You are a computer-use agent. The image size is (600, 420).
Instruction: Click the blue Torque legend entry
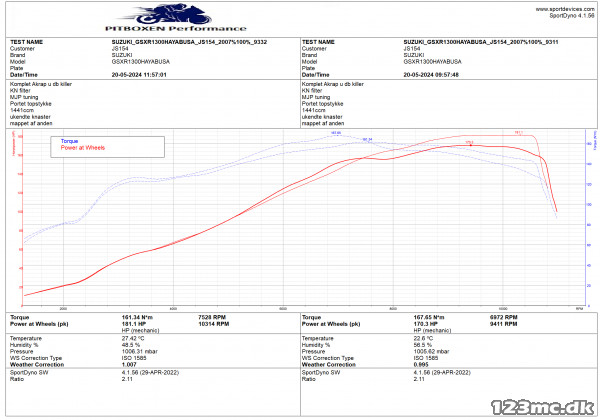69,141
